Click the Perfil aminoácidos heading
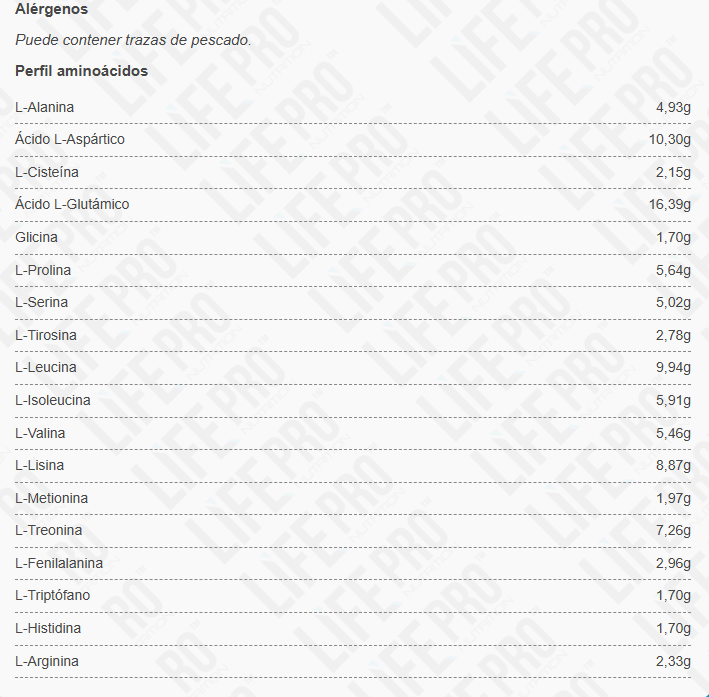The height and width of the screenshot is (697, 709). [x=82, y=71]
